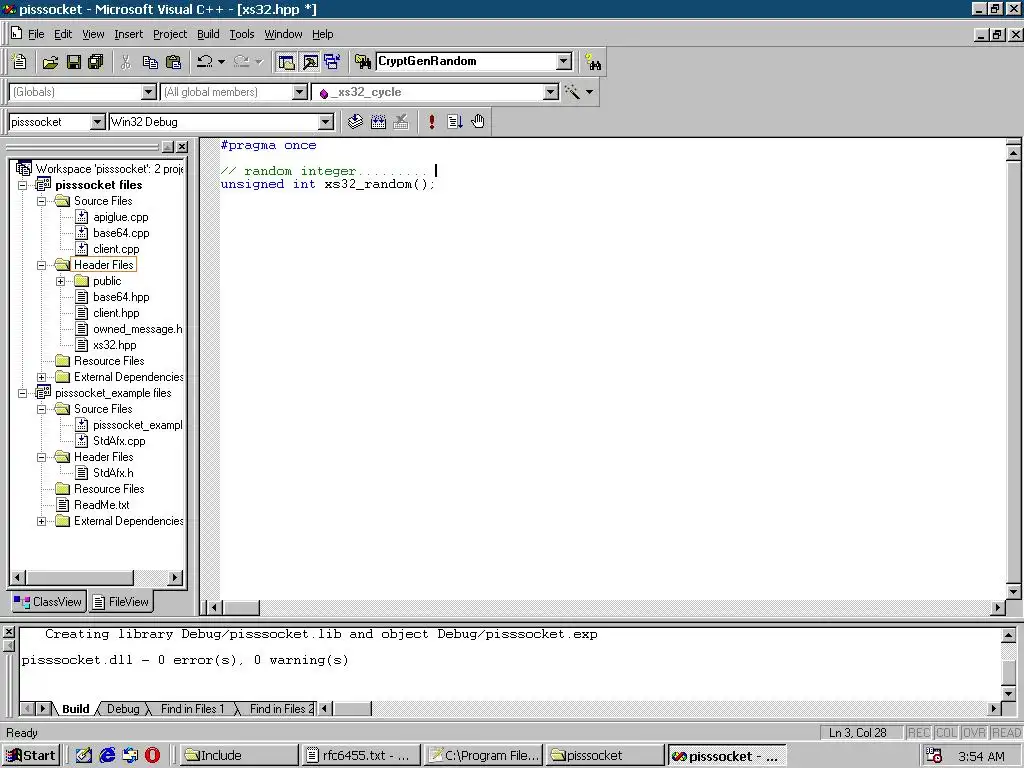Click the output pane close X button
The width and height of the screenshot is (1024, 768).
(8, 632)
